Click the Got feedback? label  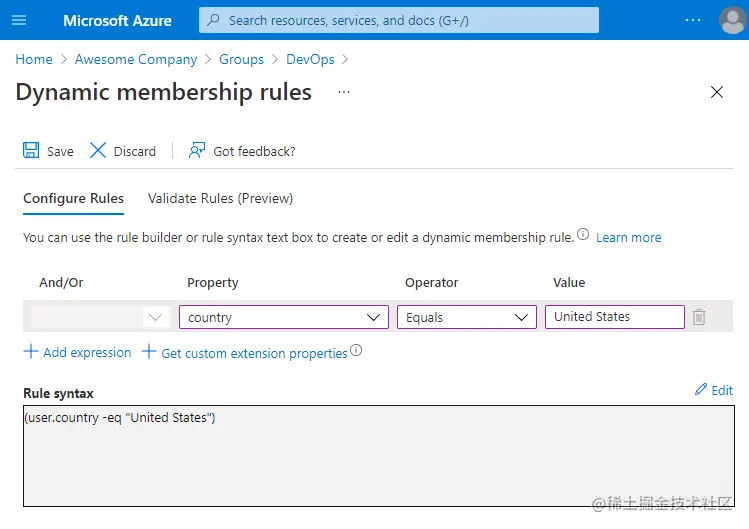pyautogui.click(x=254, y=151)
